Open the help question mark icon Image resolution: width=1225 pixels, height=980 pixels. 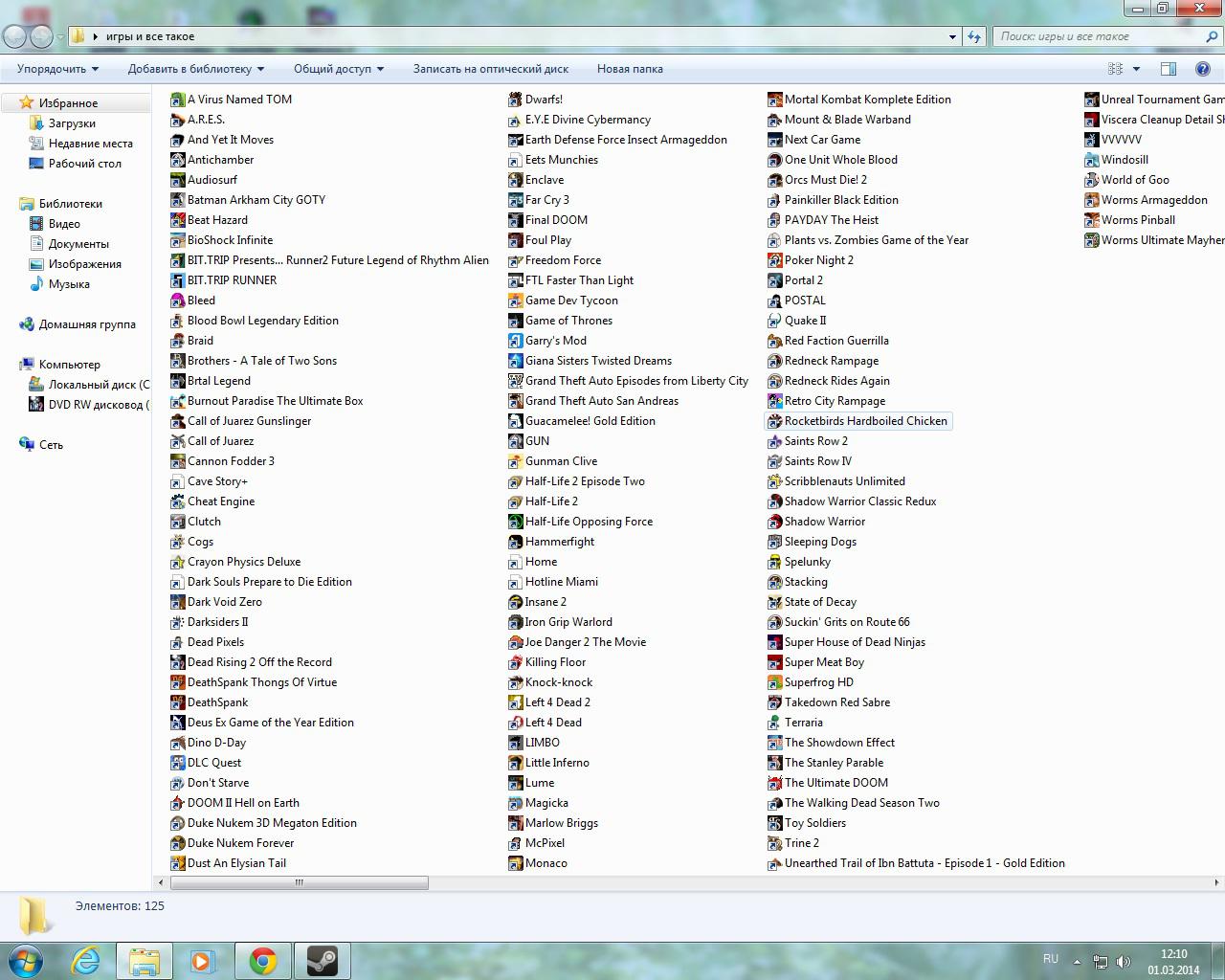coord(1203,69)
